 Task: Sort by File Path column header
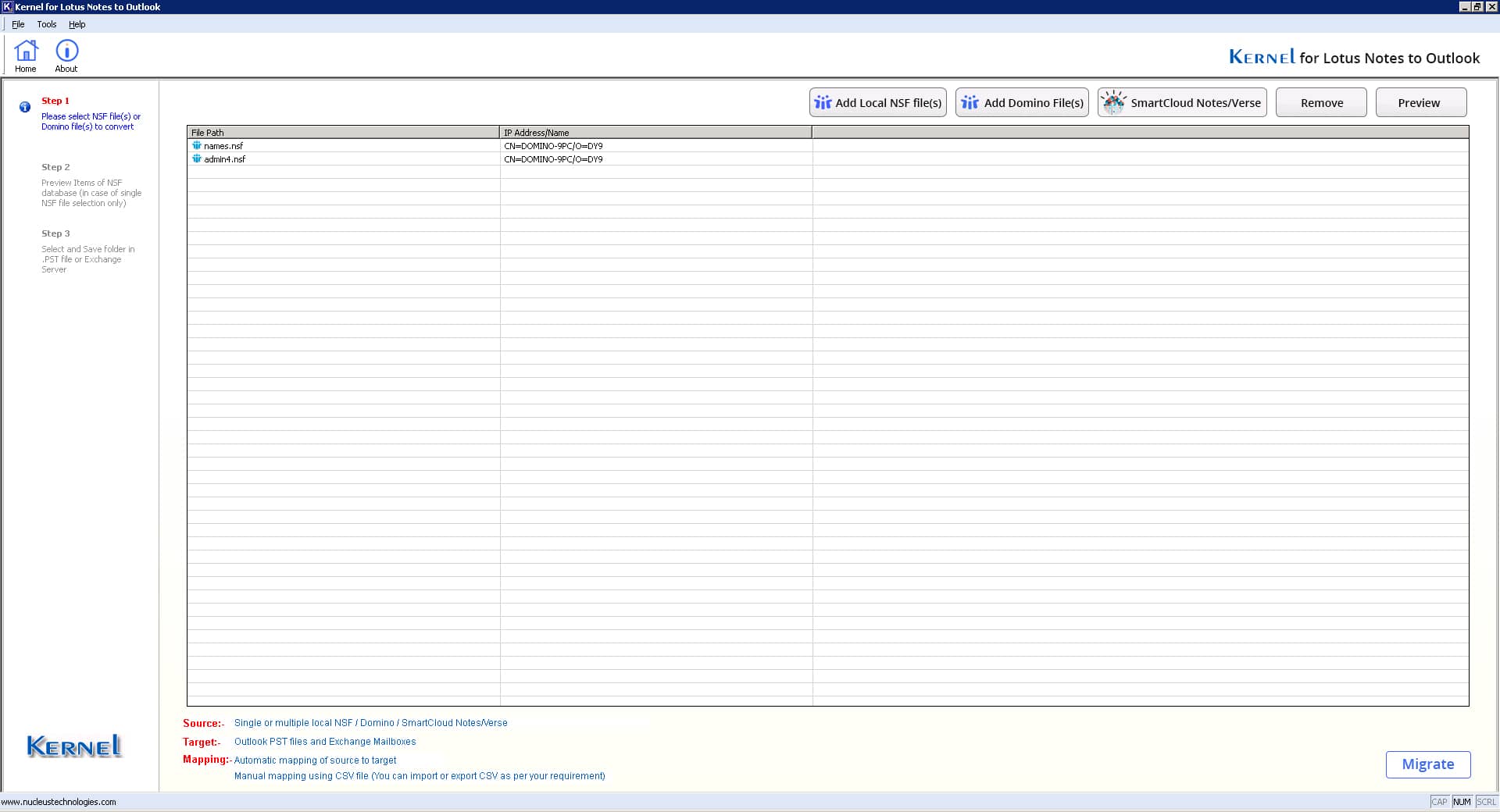[x=343, y=132]
